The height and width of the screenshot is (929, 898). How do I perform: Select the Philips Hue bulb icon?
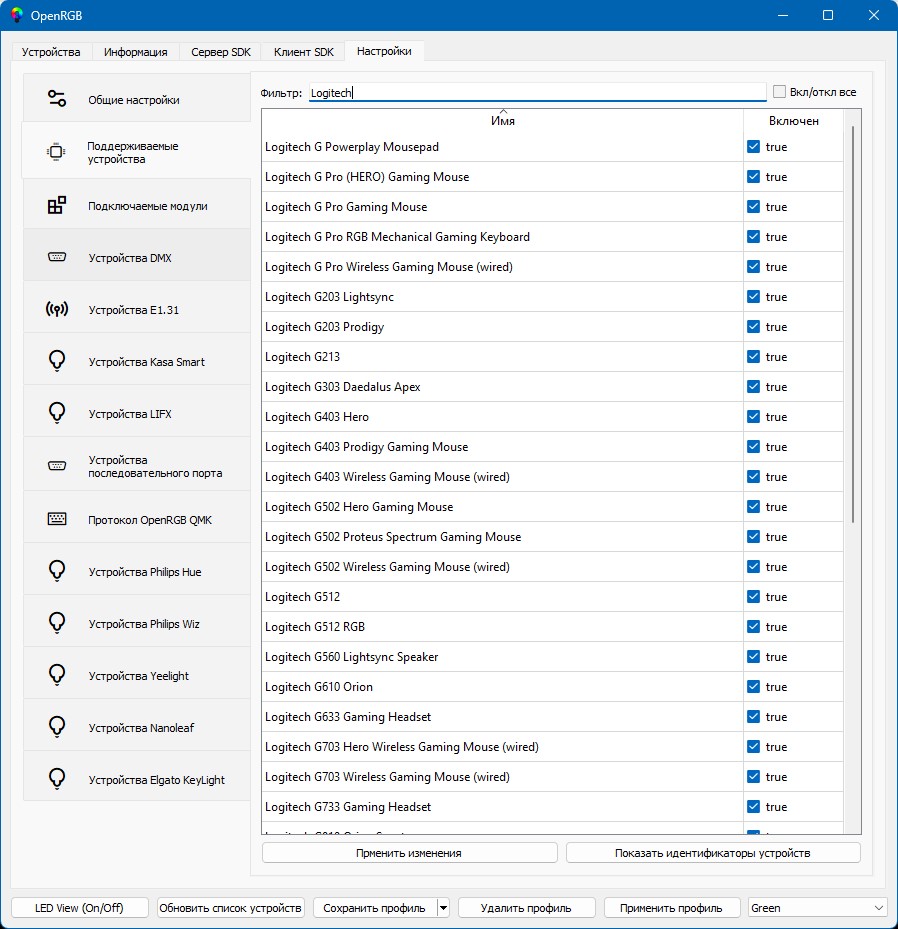[x=57, y=571]
